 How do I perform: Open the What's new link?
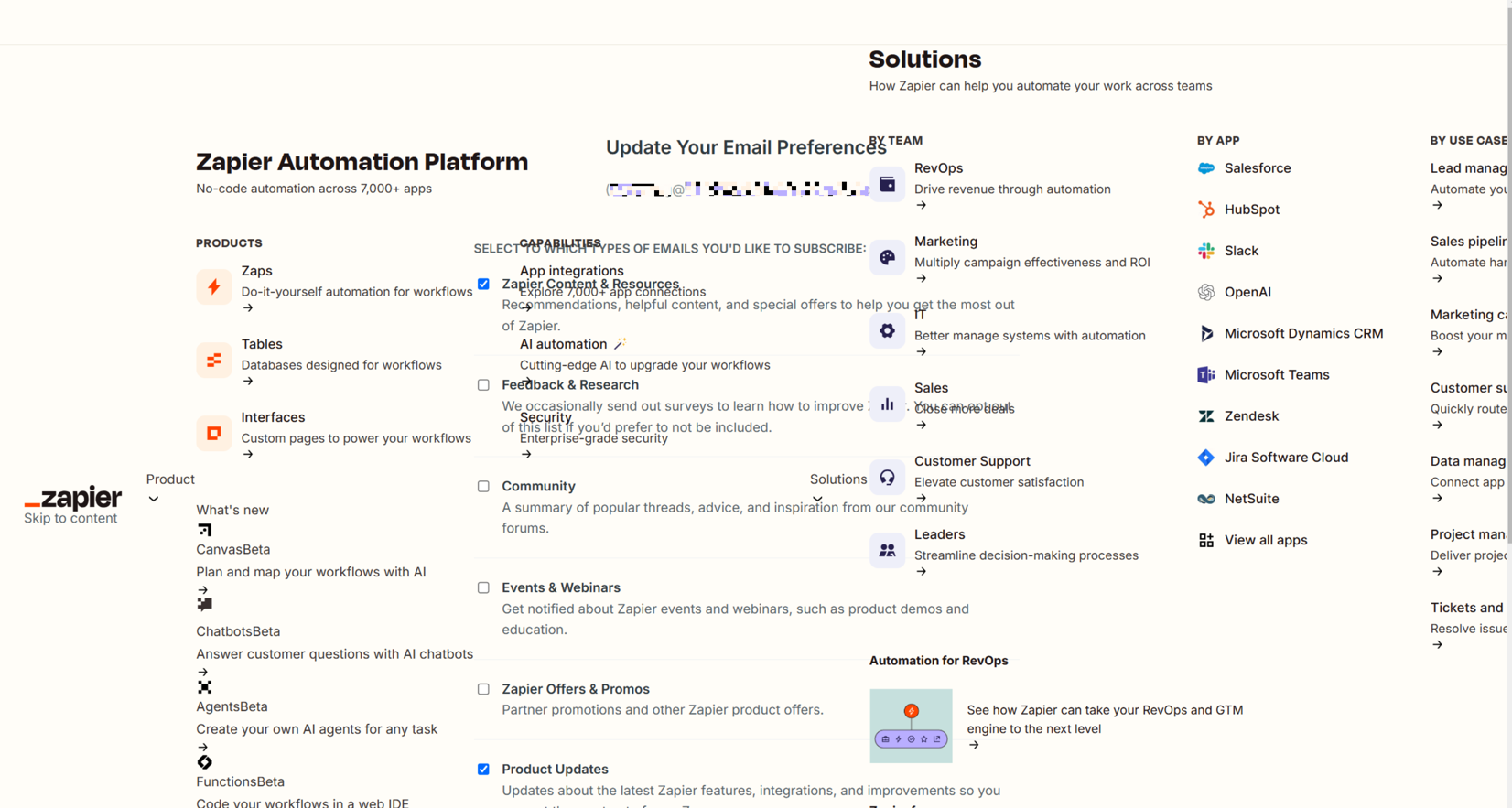232,510
